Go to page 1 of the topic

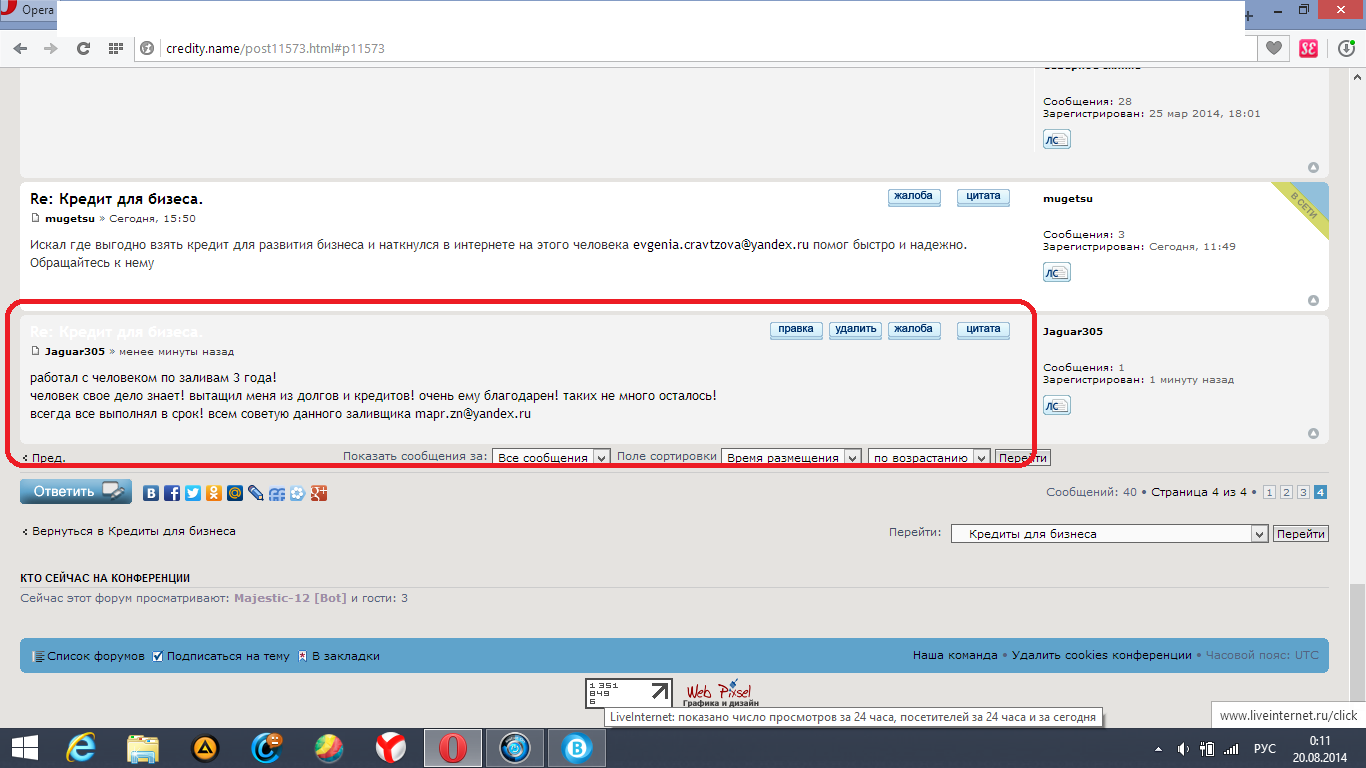point(1269,492)
